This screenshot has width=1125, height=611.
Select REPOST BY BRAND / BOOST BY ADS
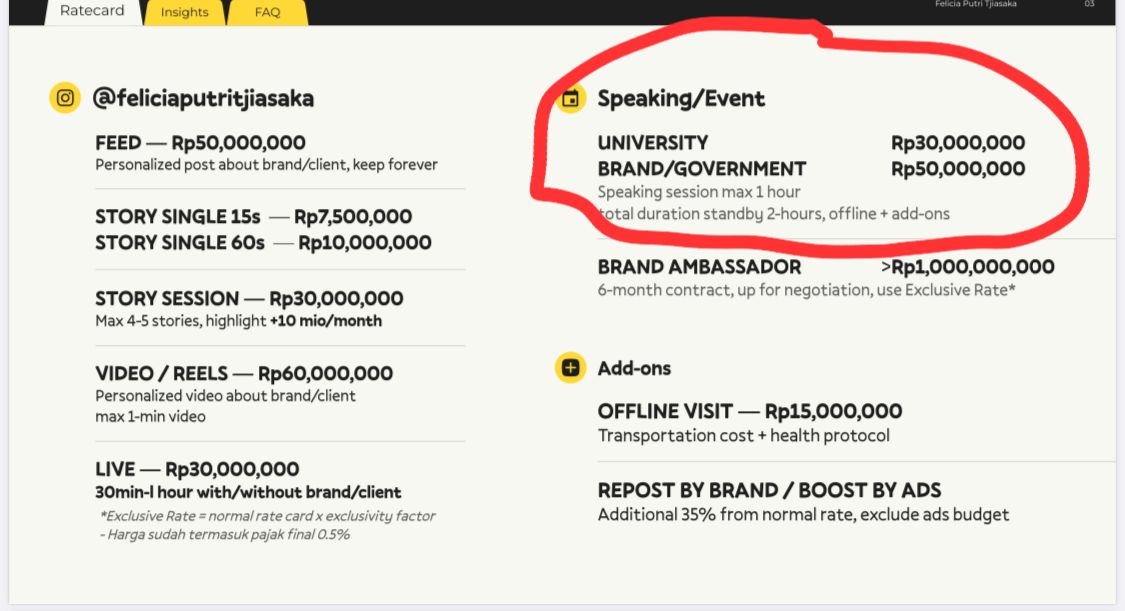pos(769,490)
